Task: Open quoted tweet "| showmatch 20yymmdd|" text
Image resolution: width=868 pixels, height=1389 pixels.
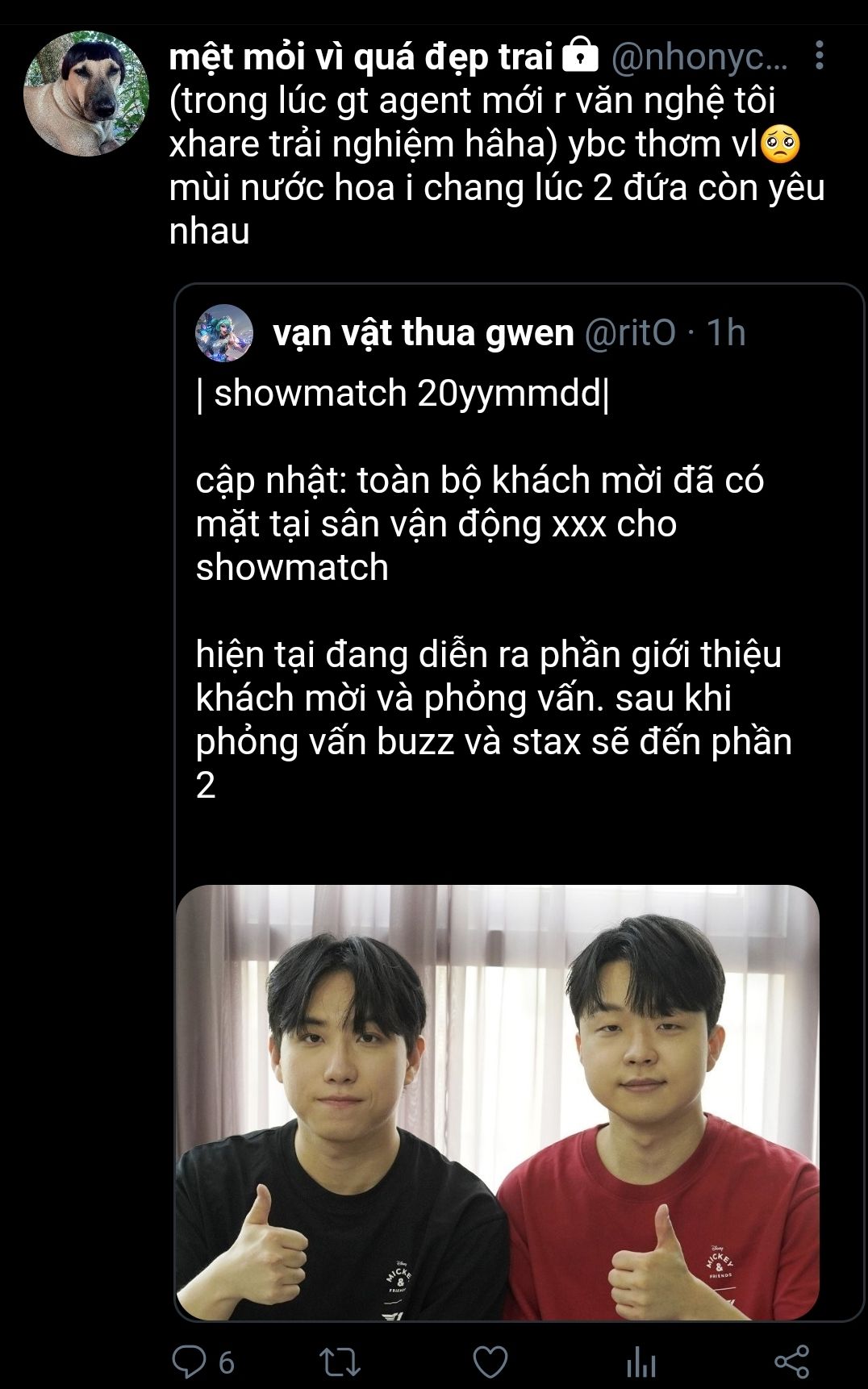Action: [x=403, y=394]
